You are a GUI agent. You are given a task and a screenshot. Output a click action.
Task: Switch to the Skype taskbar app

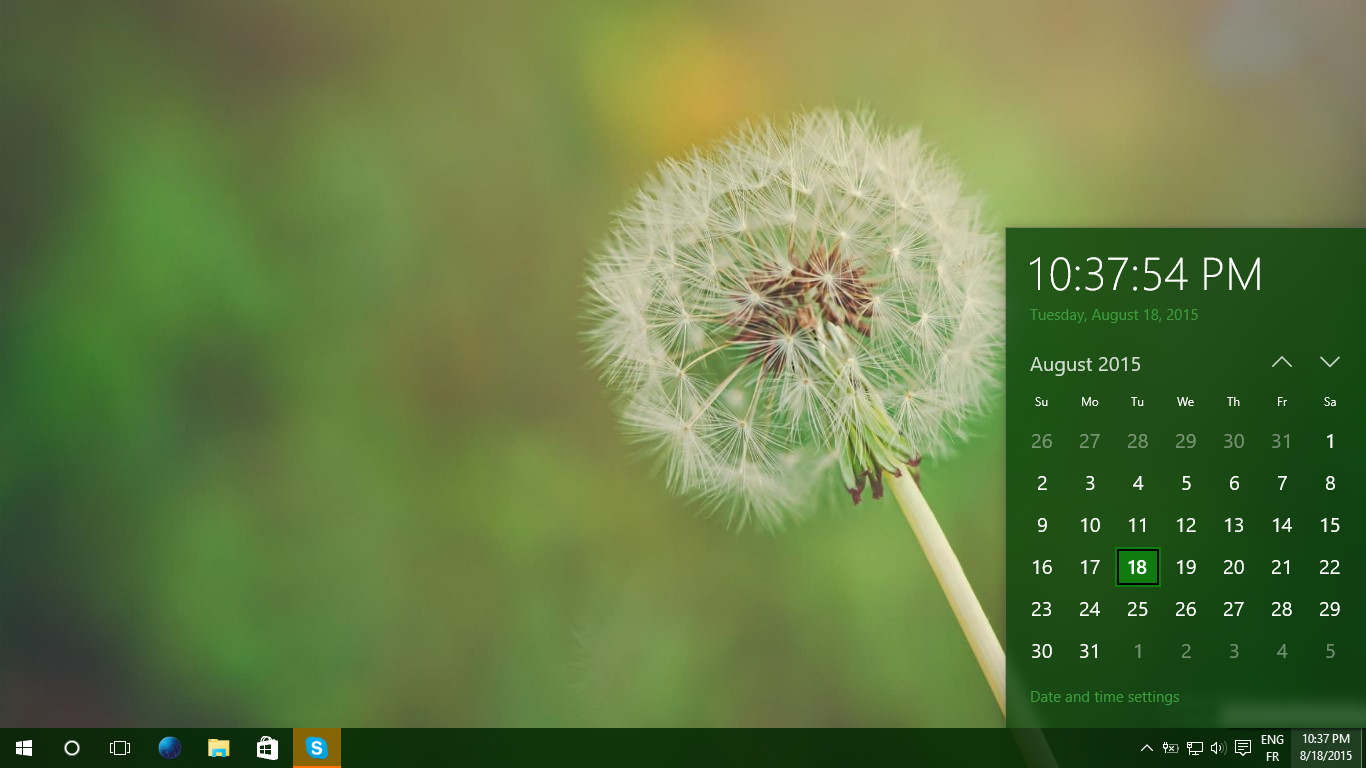(x=317, y=748)
